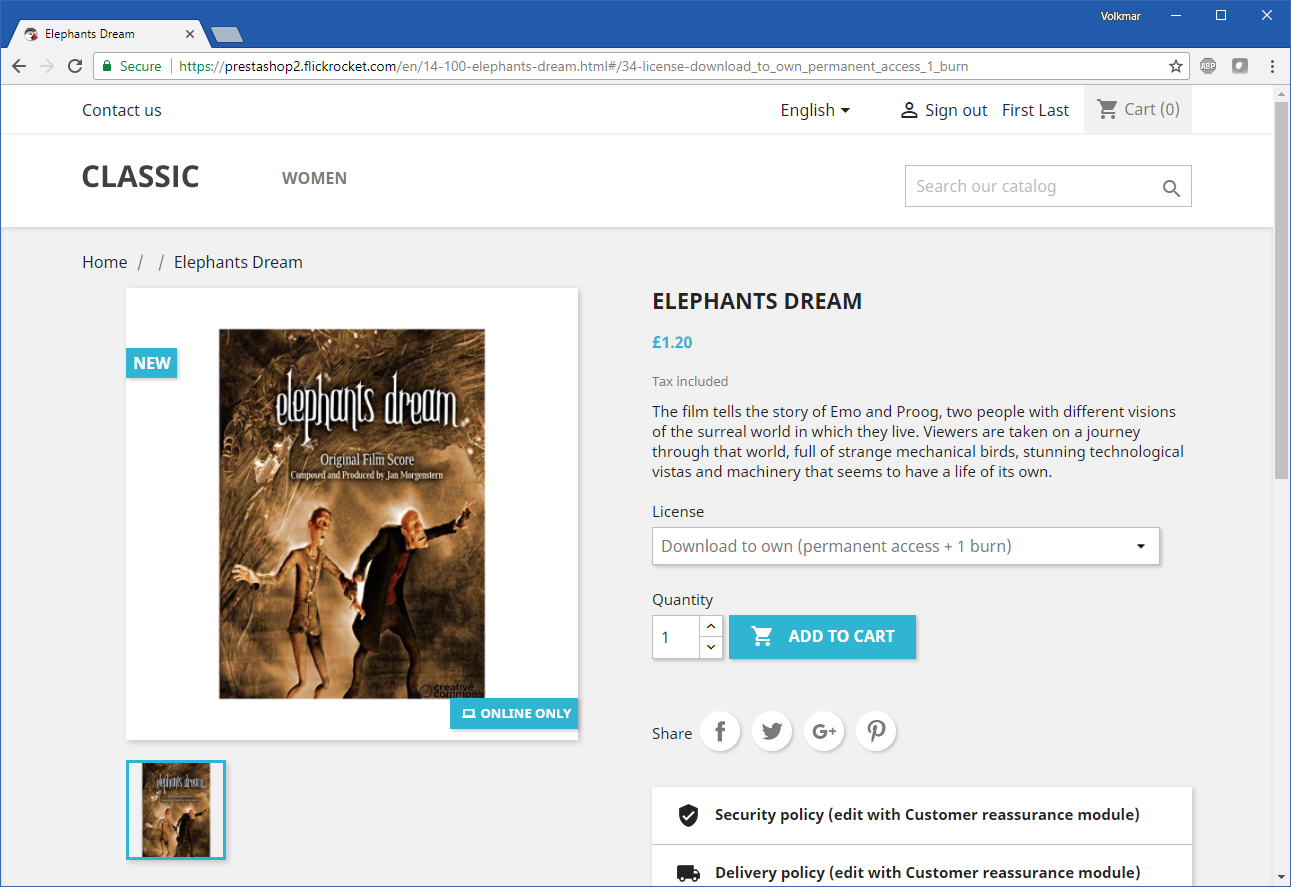
Task: Reload the page in browser
Action: tap(75, 66)
